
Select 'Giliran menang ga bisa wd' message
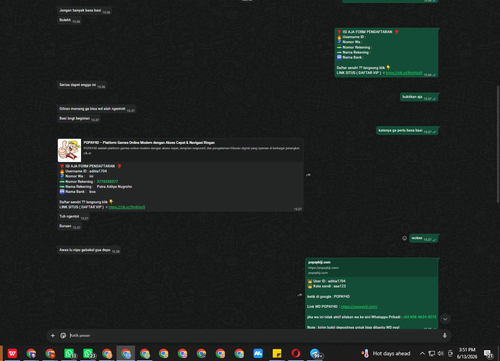96,109
